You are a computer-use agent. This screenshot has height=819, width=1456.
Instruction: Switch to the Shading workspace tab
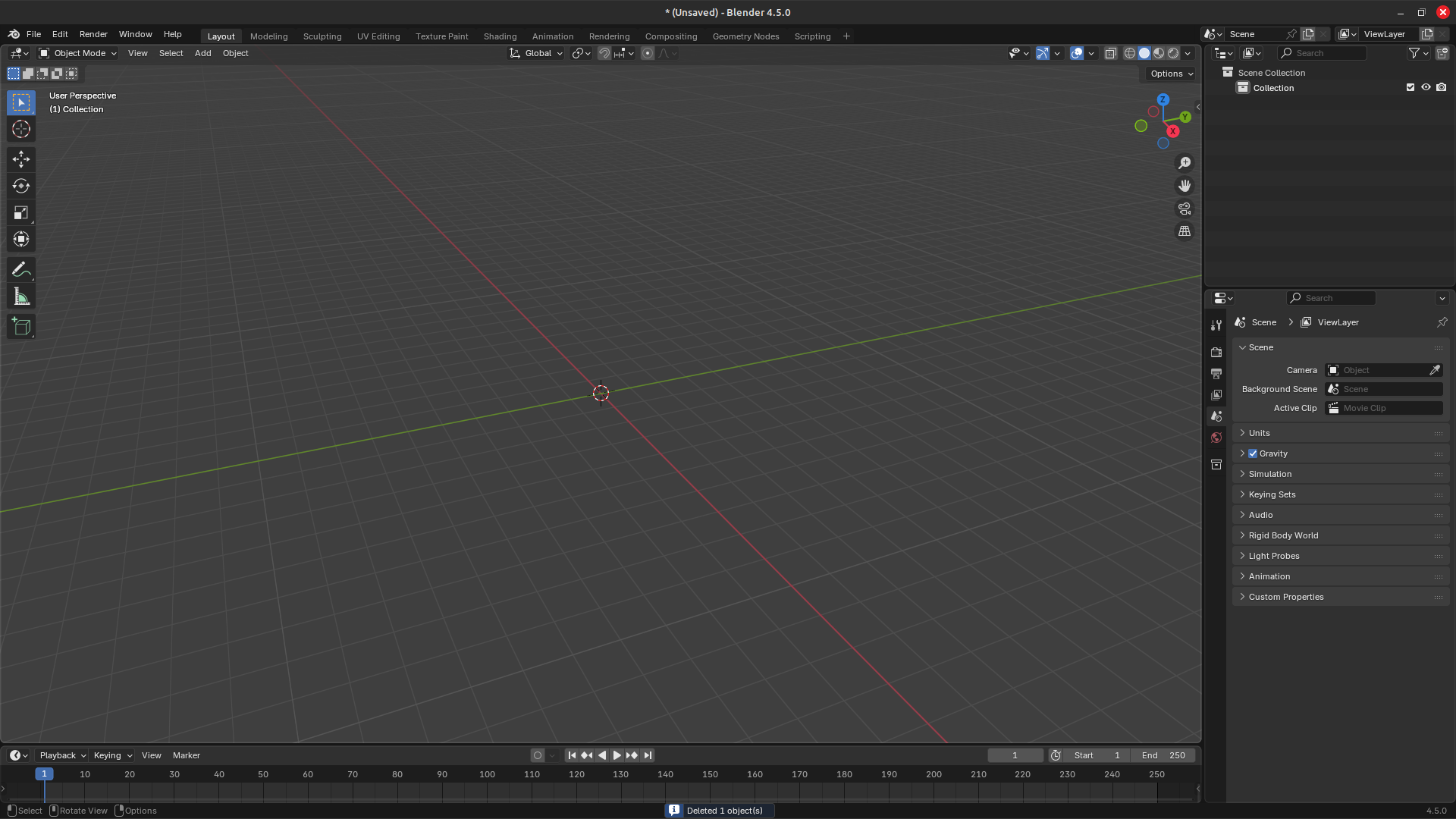pyautogui.click(x=500, y=36)
